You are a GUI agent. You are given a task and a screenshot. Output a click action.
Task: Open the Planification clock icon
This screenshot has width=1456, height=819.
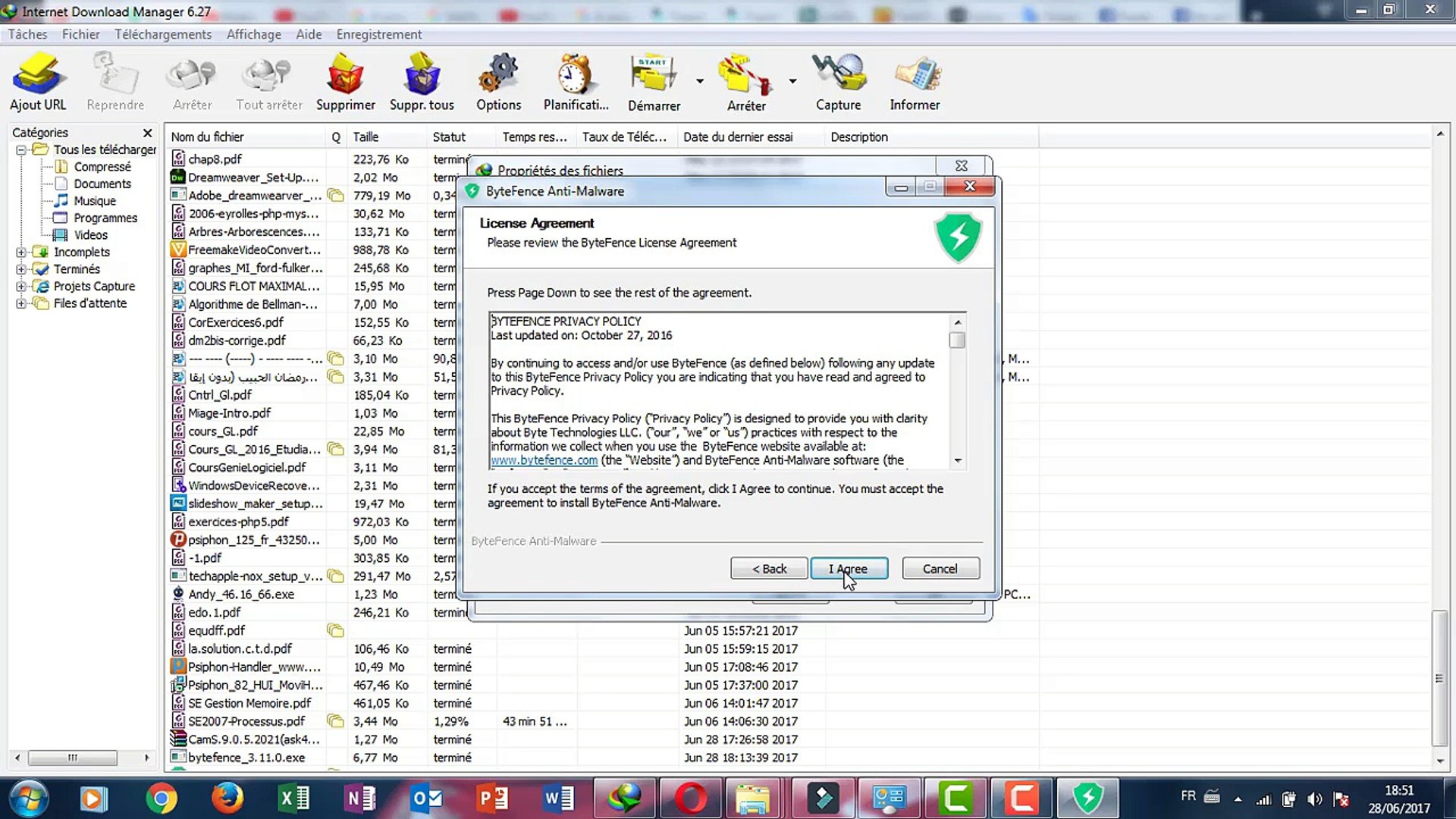[x=576, y=82]
